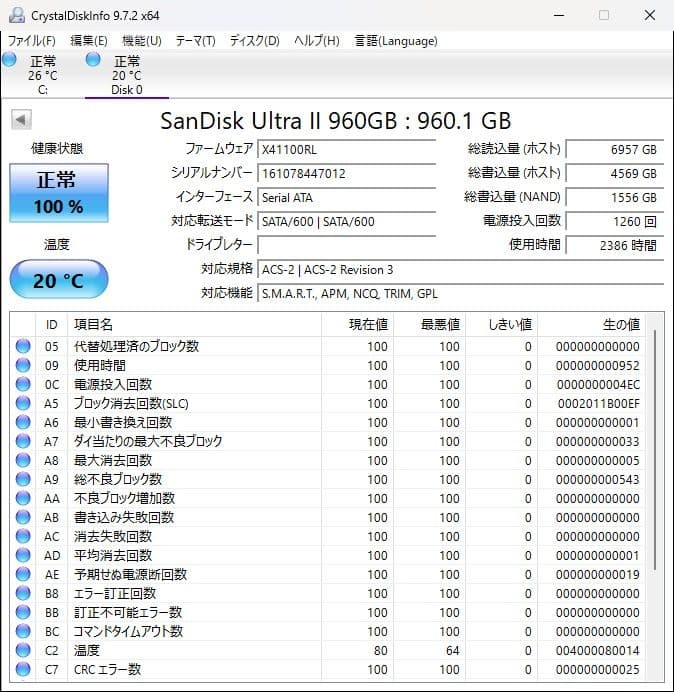Click the SanDisk Ultra II 960GB title
674x692 pixels.
coord(335,120)
